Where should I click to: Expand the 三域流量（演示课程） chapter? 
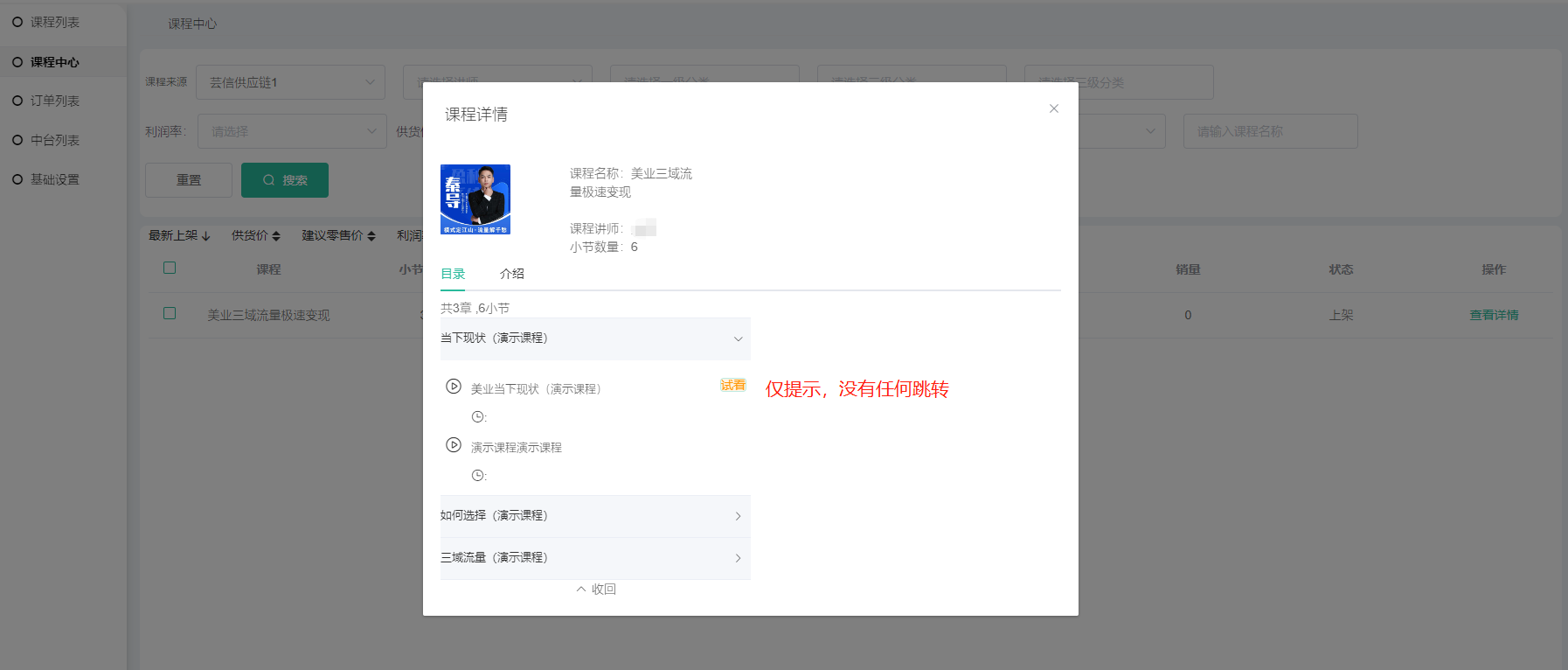[738, 558]
